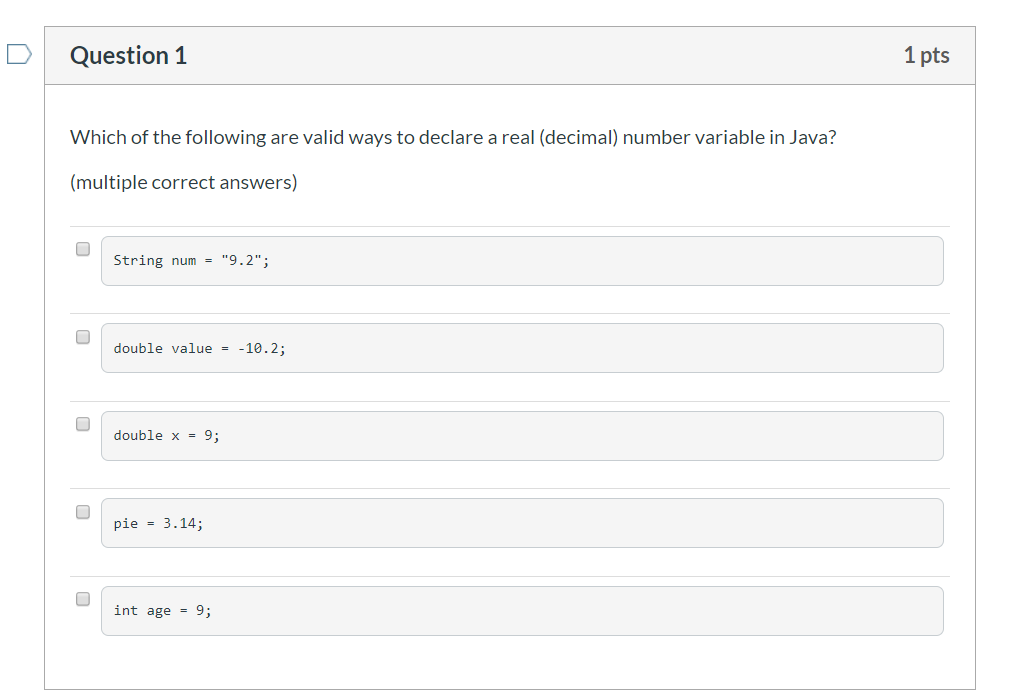Tick the checkbox for double value = -10.2
The width and height of the screenshot is (1009, 694).
[83, 337]
